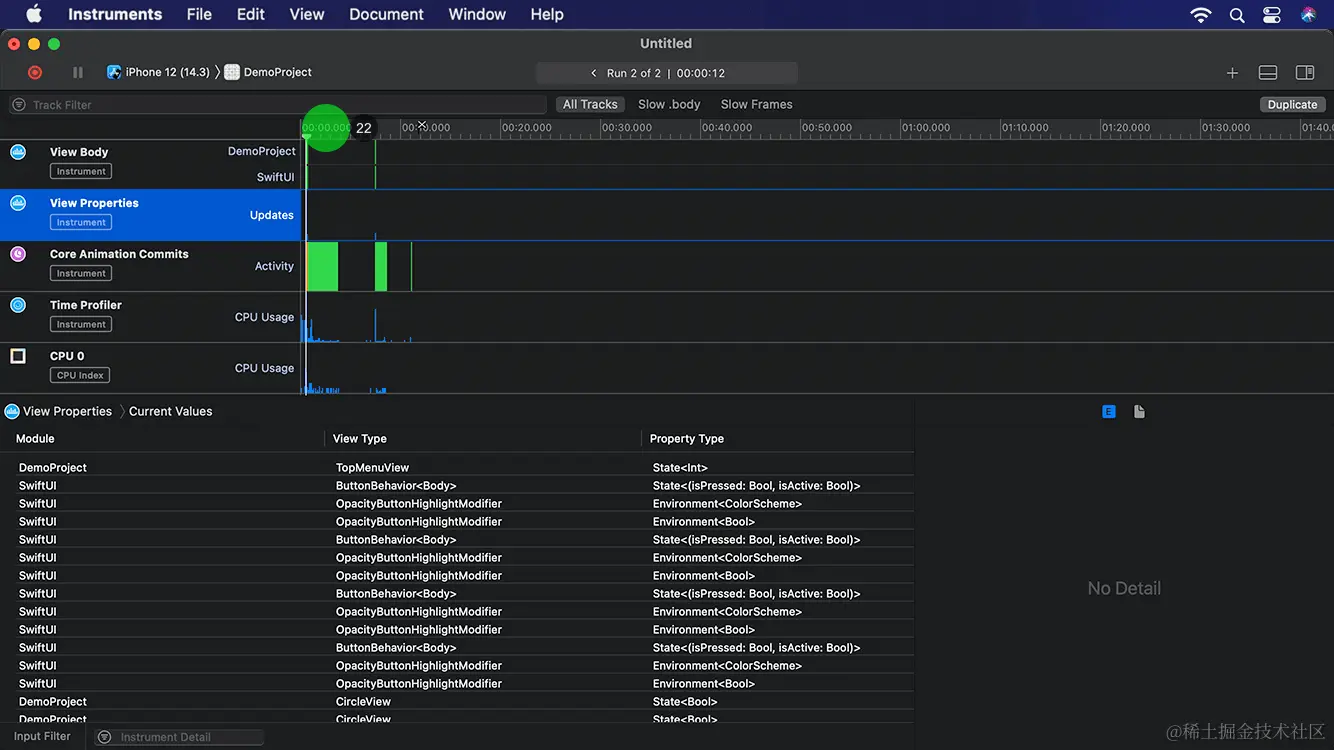Open the Edit menu
This screenshot has height=750, width=1334.
click(x=251, y=14)
